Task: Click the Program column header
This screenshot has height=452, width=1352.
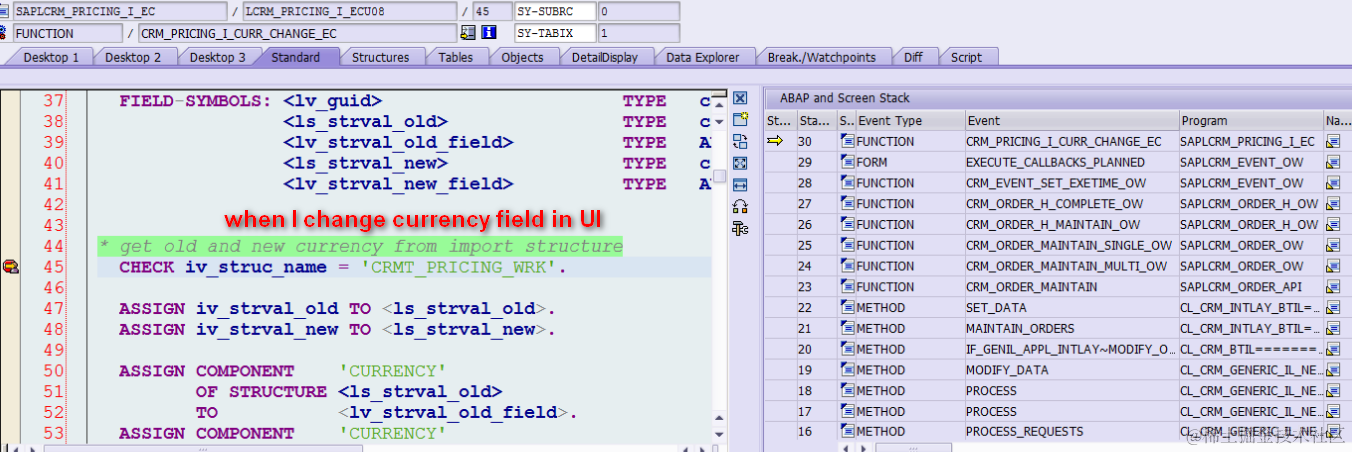Action: pyautogui.click(x=1251, y=120)
